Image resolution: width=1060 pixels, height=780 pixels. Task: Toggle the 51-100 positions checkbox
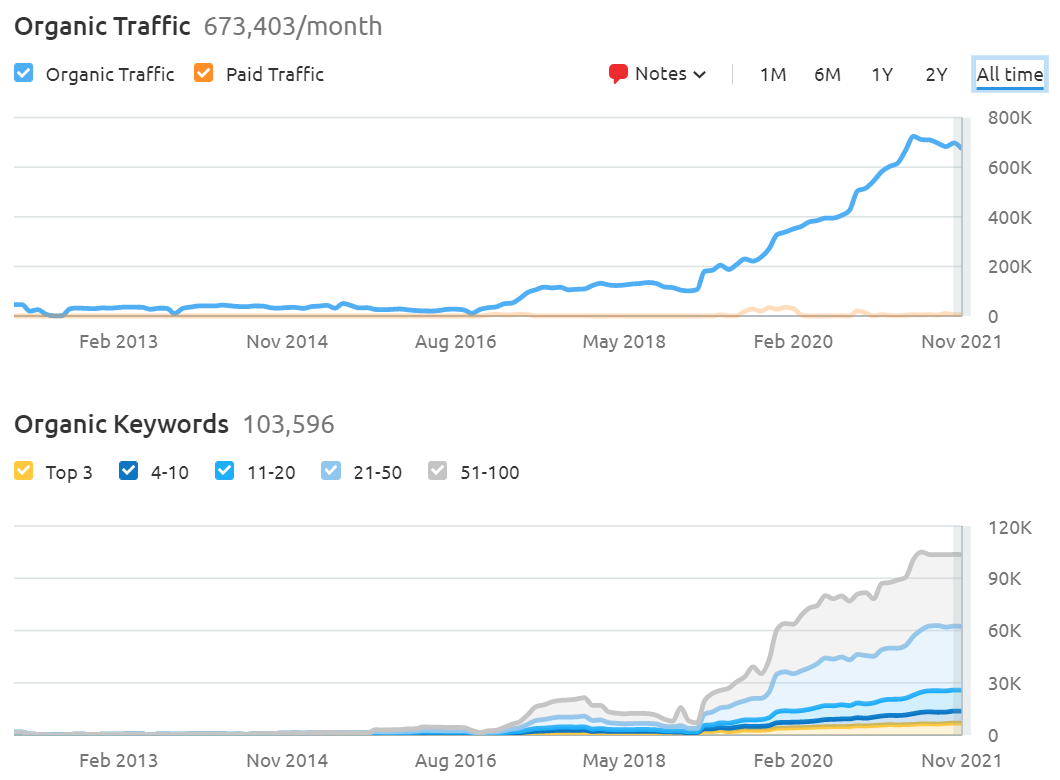pos(438,471)
